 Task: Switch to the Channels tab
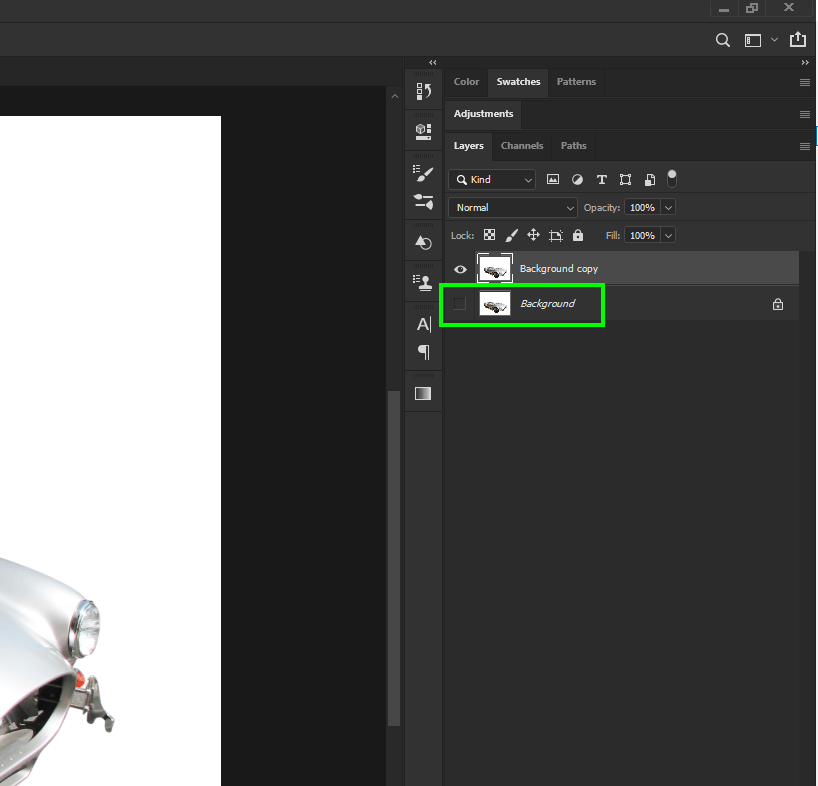click(x=521, y=145)
